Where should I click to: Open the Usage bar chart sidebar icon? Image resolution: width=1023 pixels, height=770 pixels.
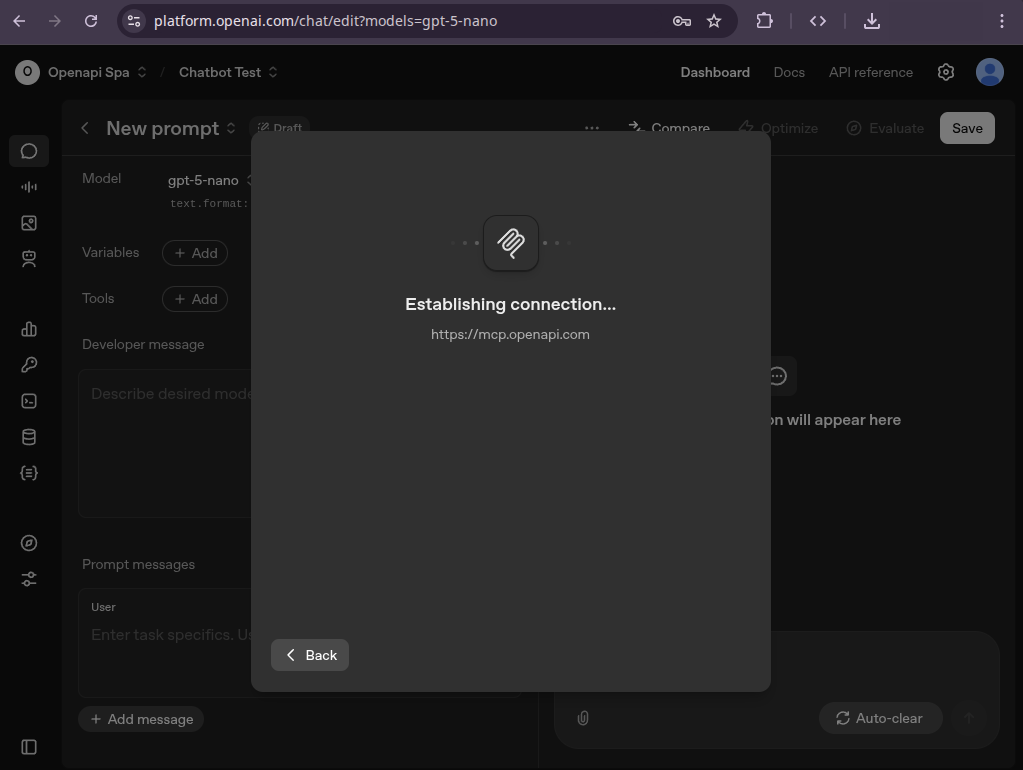(29, 329)
